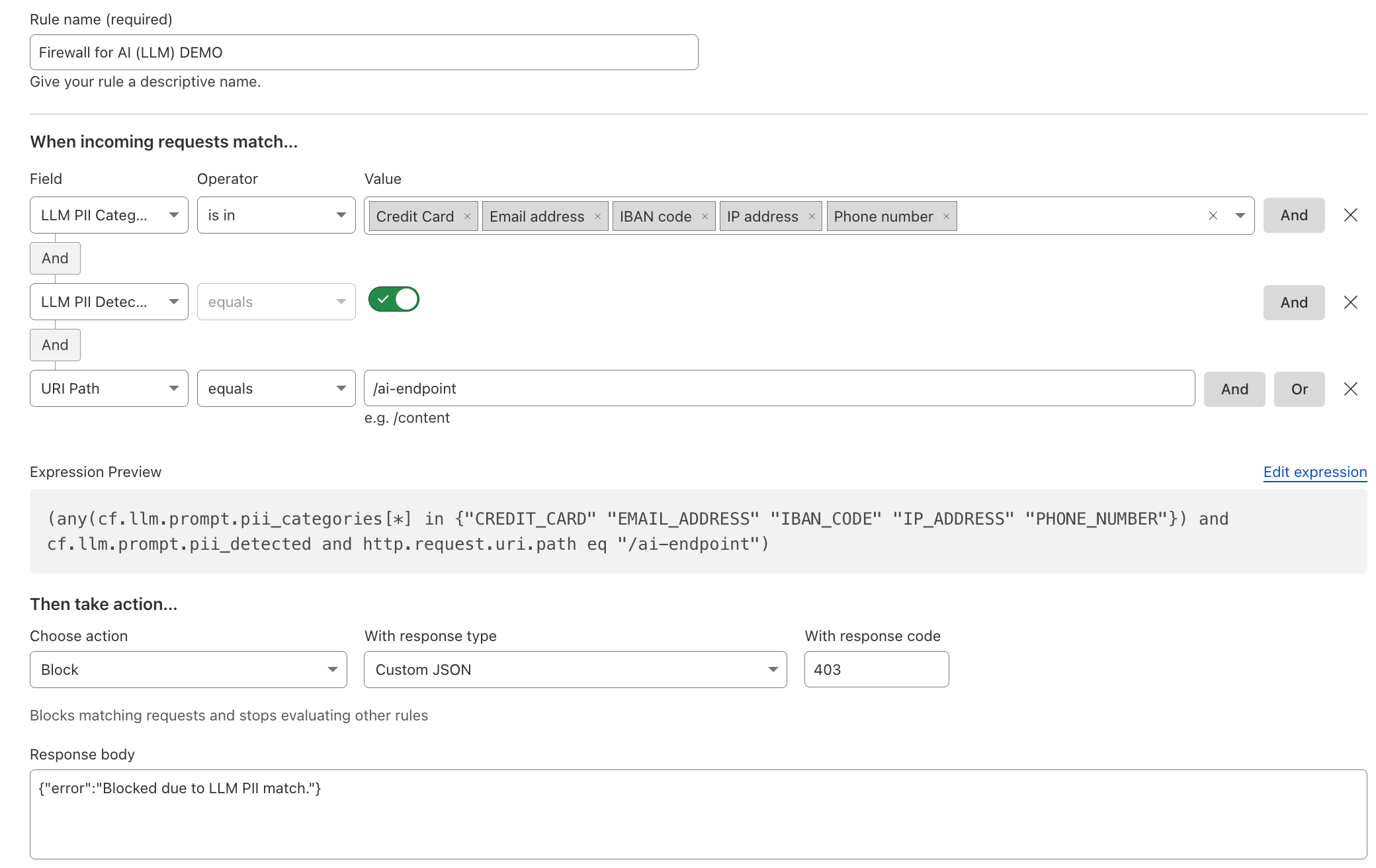The width and height of the screenshot is (1376, 868).
Task: Remove the Phone number value tag
Action: point(947,216)
